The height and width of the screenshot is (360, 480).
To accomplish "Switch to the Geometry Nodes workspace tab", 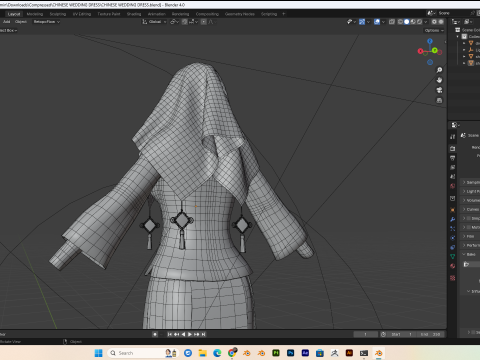I will pos(240,14).
